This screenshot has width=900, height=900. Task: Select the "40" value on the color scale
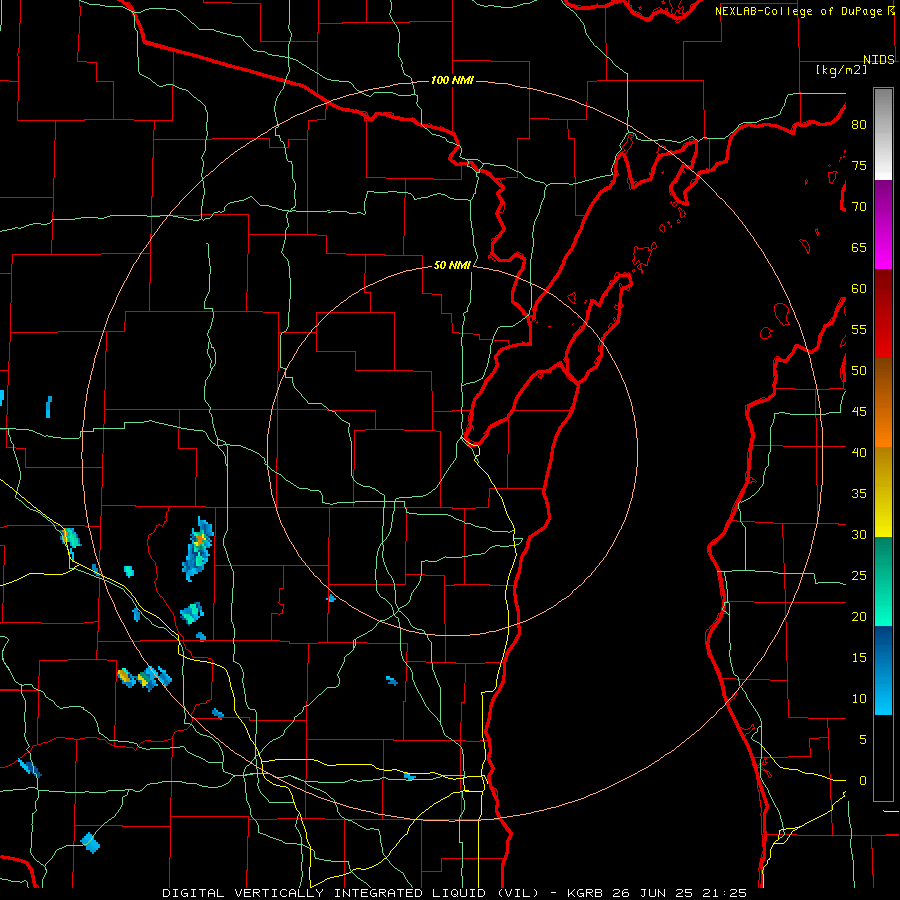[859, 452]
